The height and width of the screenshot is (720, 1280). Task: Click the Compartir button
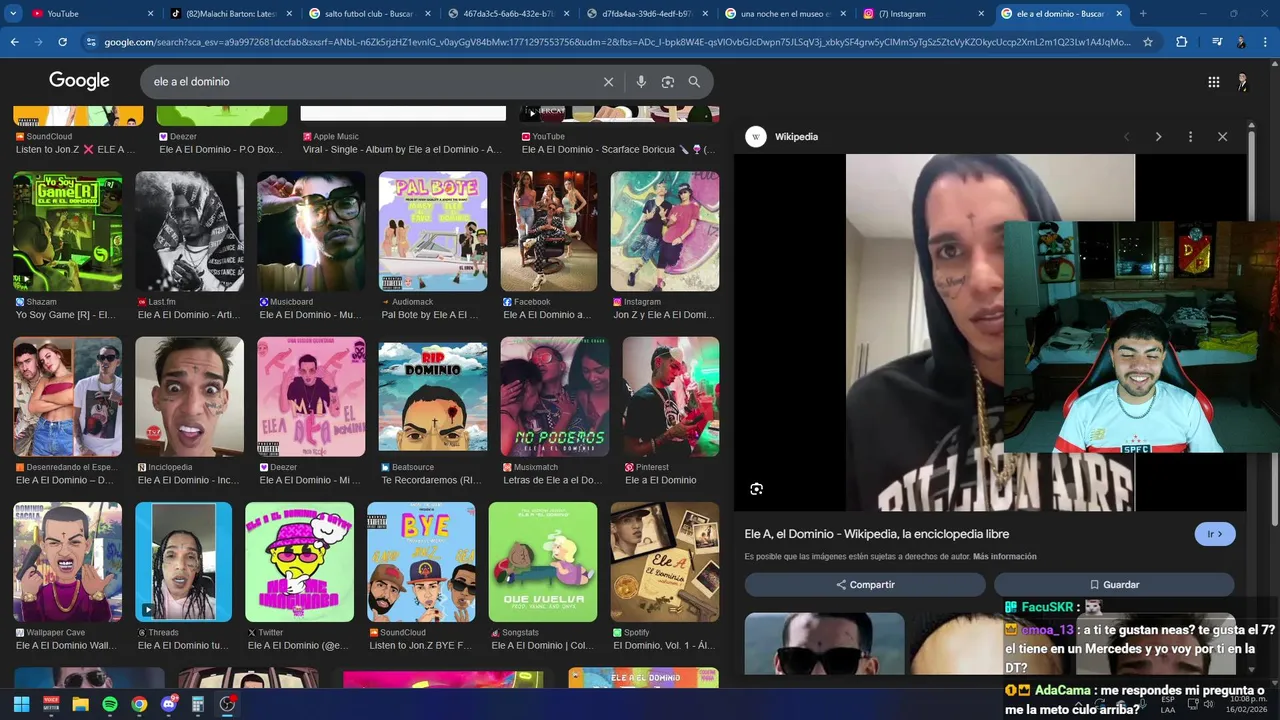coord(865,585)
